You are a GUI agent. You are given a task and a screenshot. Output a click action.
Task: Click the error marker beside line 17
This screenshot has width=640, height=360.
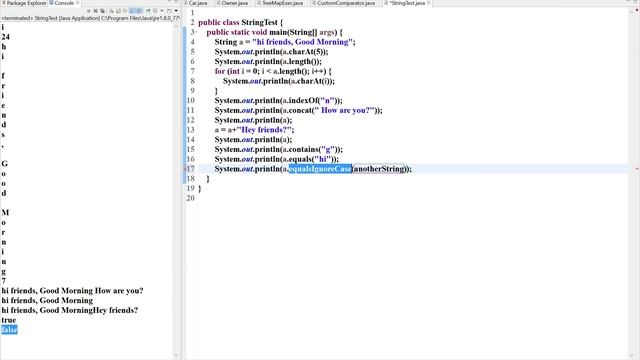[185, 169]
